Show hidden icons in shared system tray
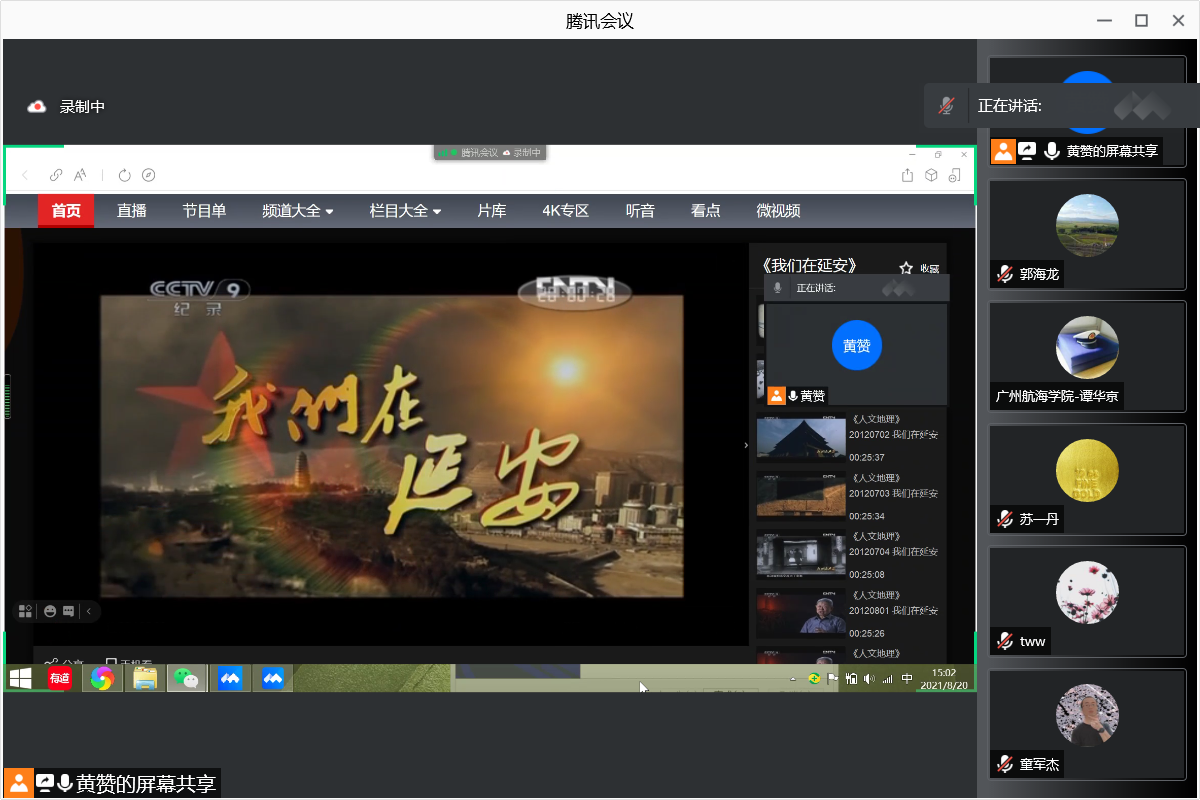 tap(793, 678)
